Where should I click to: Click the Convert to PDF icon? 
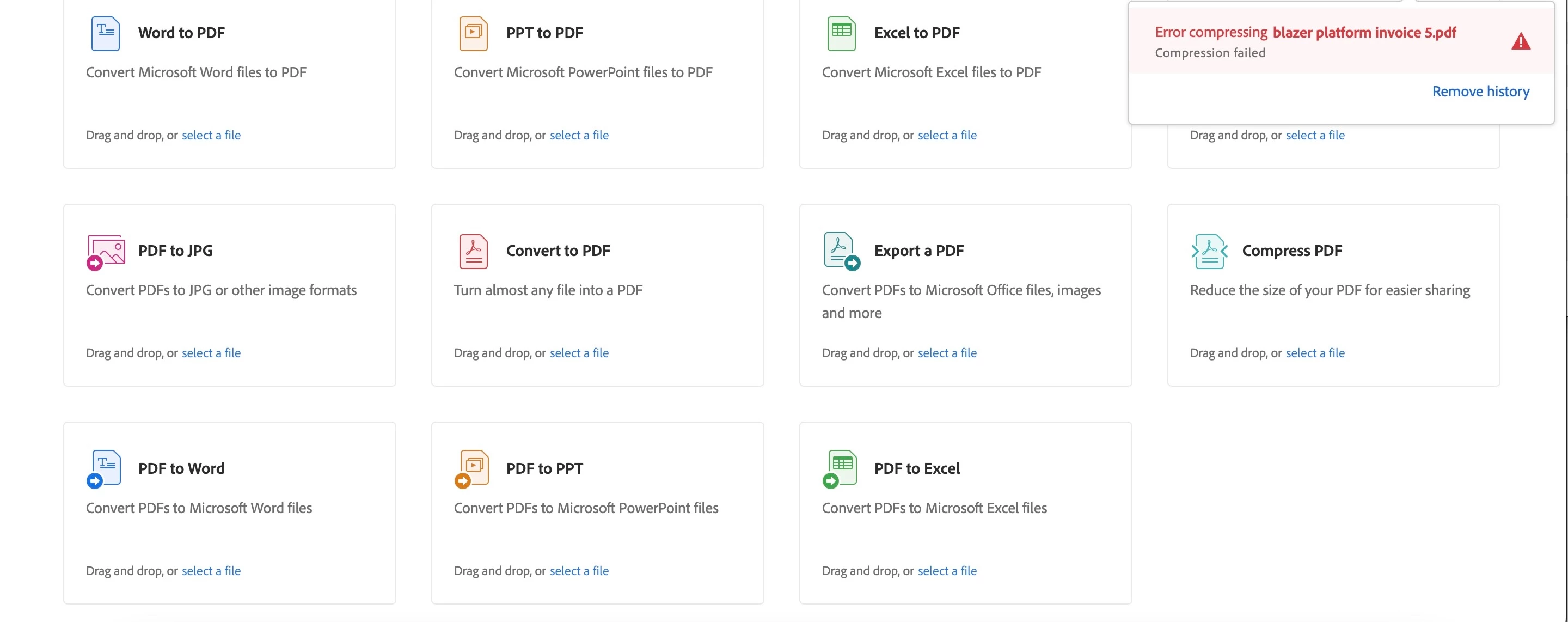(473, 251)
